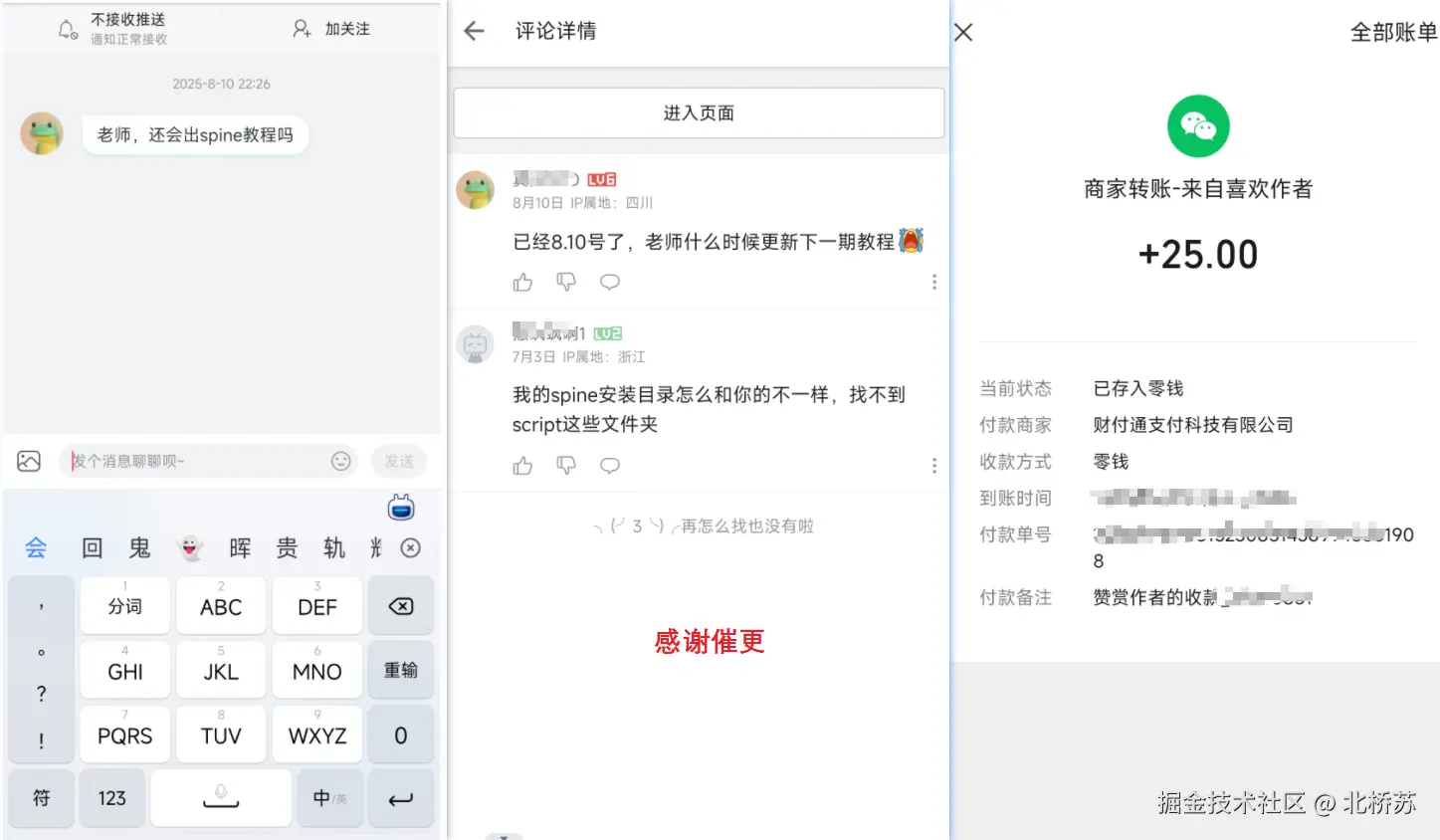Open the frog avatar of the 四川 commenter

tap(476, 189)
